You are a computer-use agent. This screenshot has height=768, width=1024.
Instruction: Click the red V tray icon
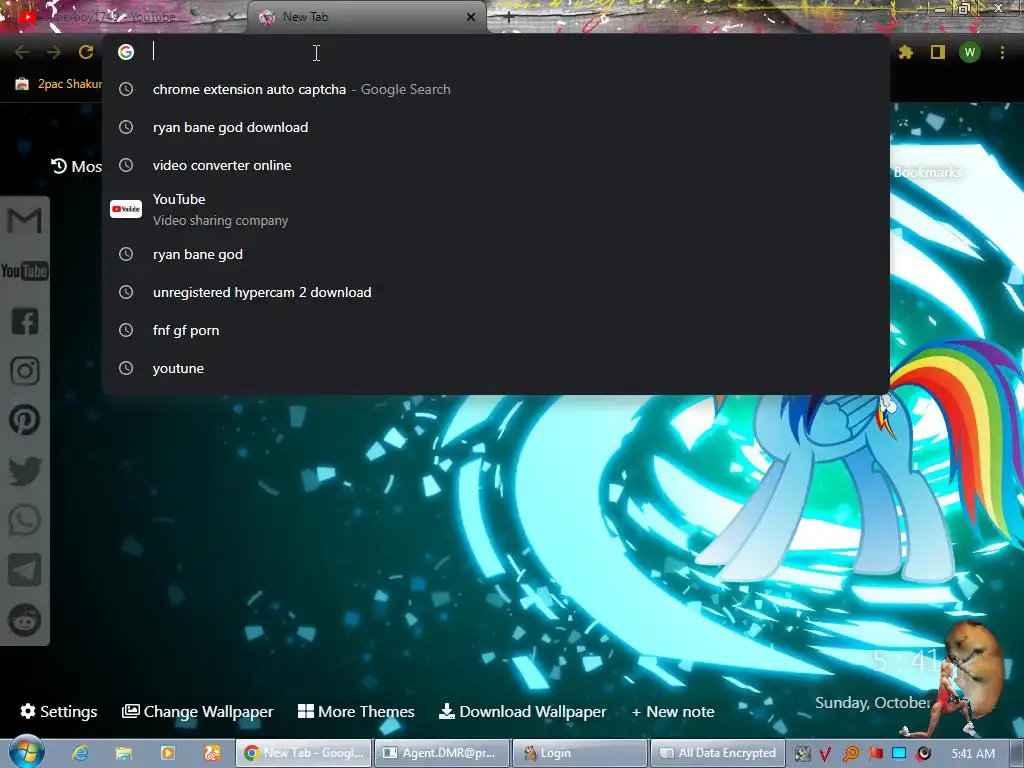coord(825,754)
